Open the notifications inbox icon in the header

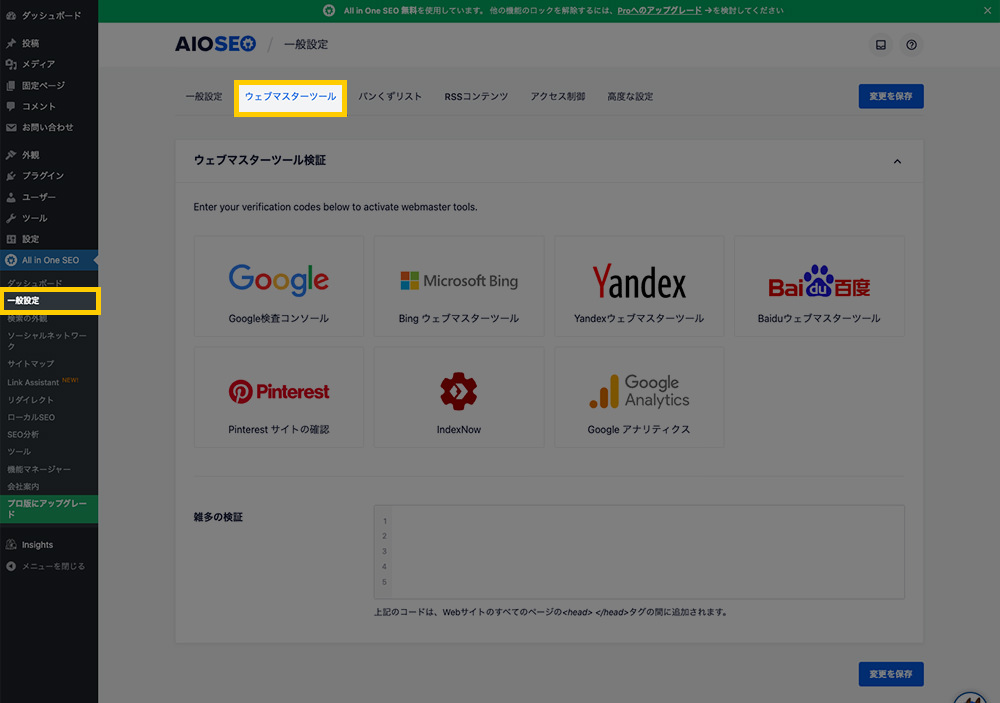pyautogui.click(x=881, y=45)
